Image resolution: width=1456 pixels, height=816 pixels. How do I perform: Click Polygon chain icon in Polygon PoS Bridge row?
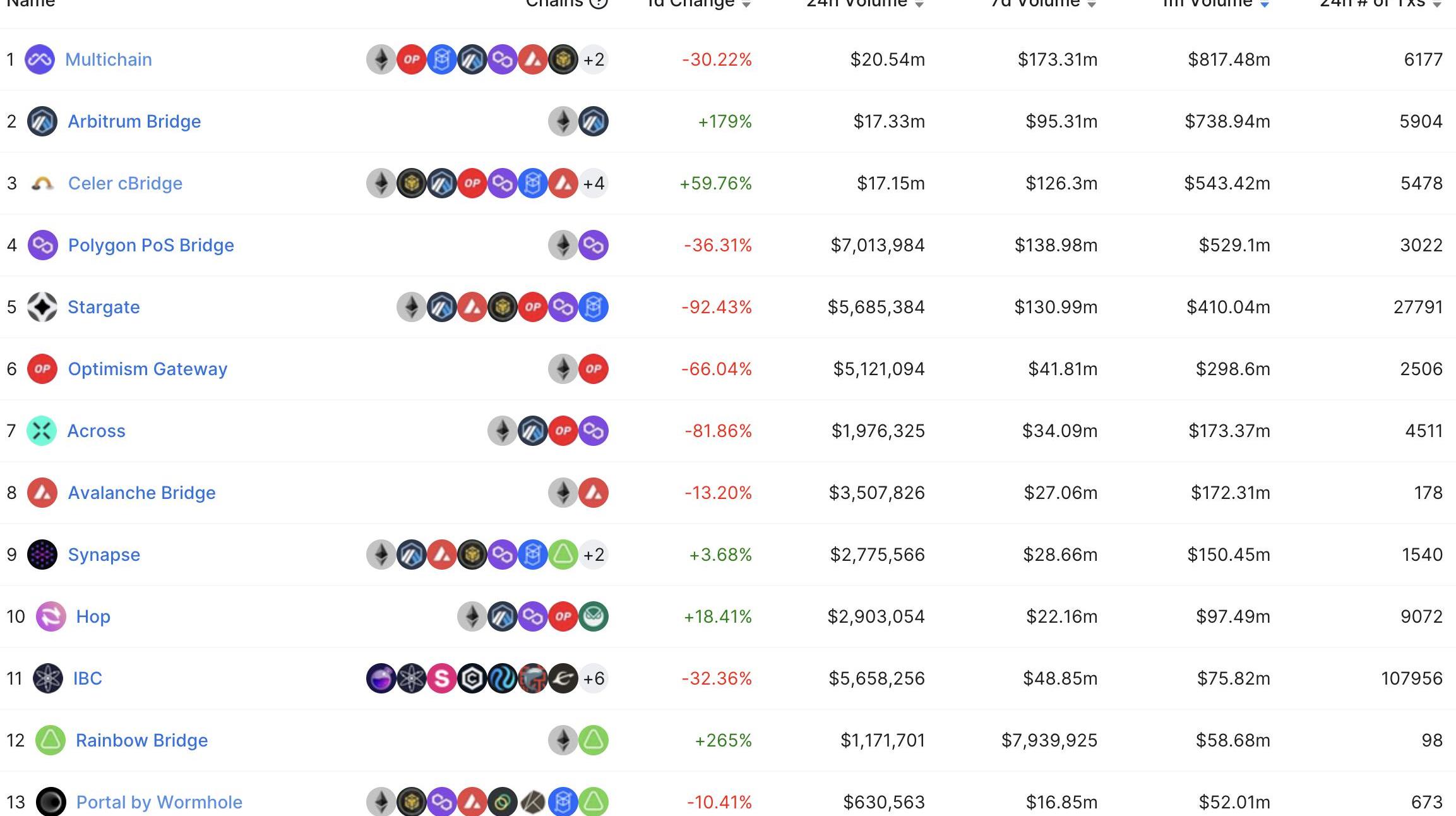click(x=594, y=245)
